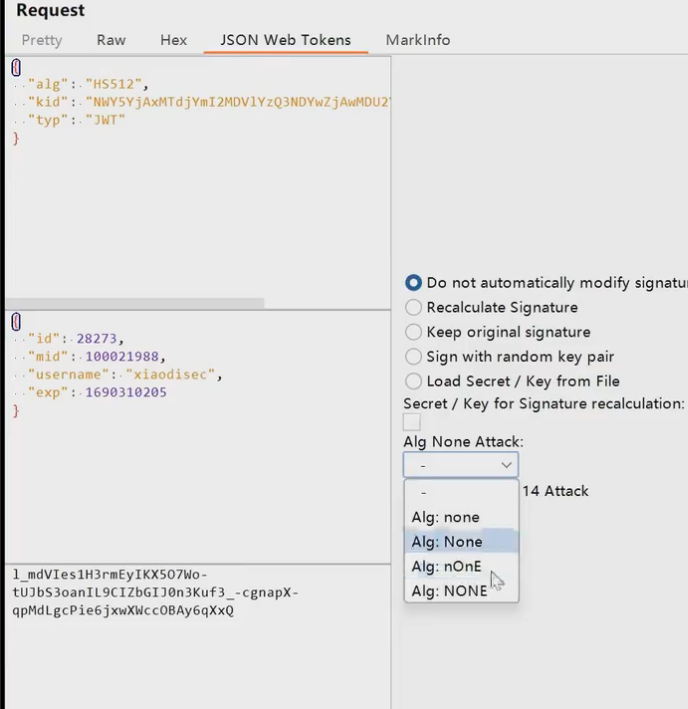
Task: Select the uppercase "Alg: NONE" option
Action: pos(449,591)
